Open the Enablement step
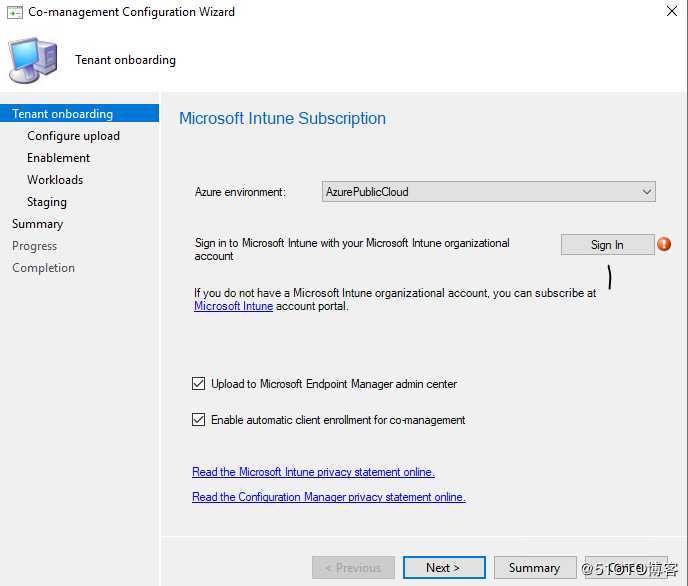 (58, 158)
